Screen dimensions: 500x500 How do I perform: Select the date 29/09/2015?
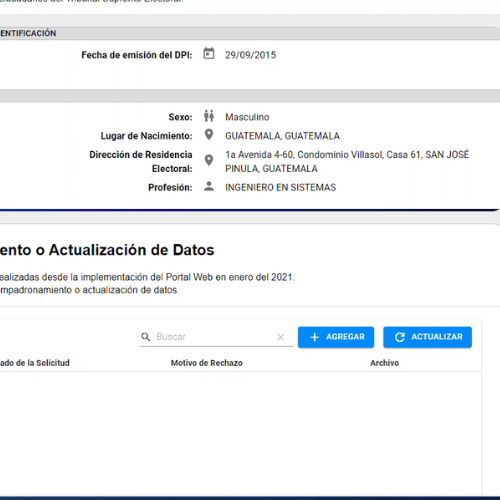coord(251,55)
